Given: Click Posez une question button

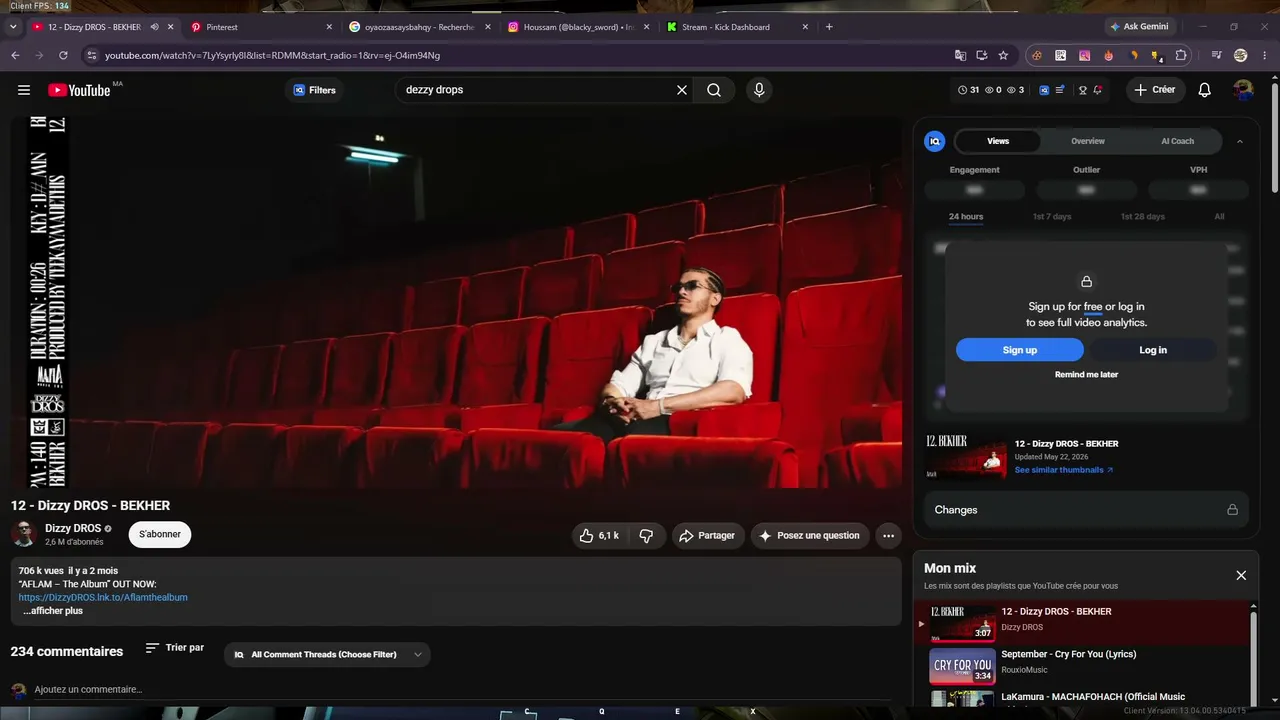Looking at the screenshot, I should coord(809,536).
